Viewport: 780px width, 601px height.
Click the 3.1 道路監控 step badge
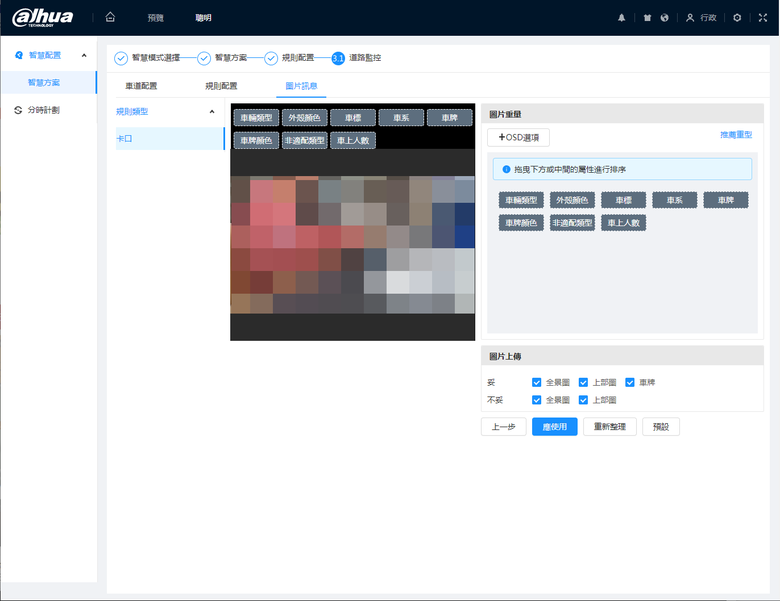click(x=338, y=58)
